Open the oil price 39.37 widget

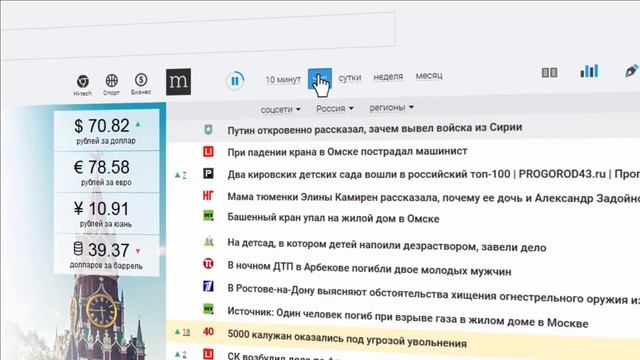coord(107,256)
